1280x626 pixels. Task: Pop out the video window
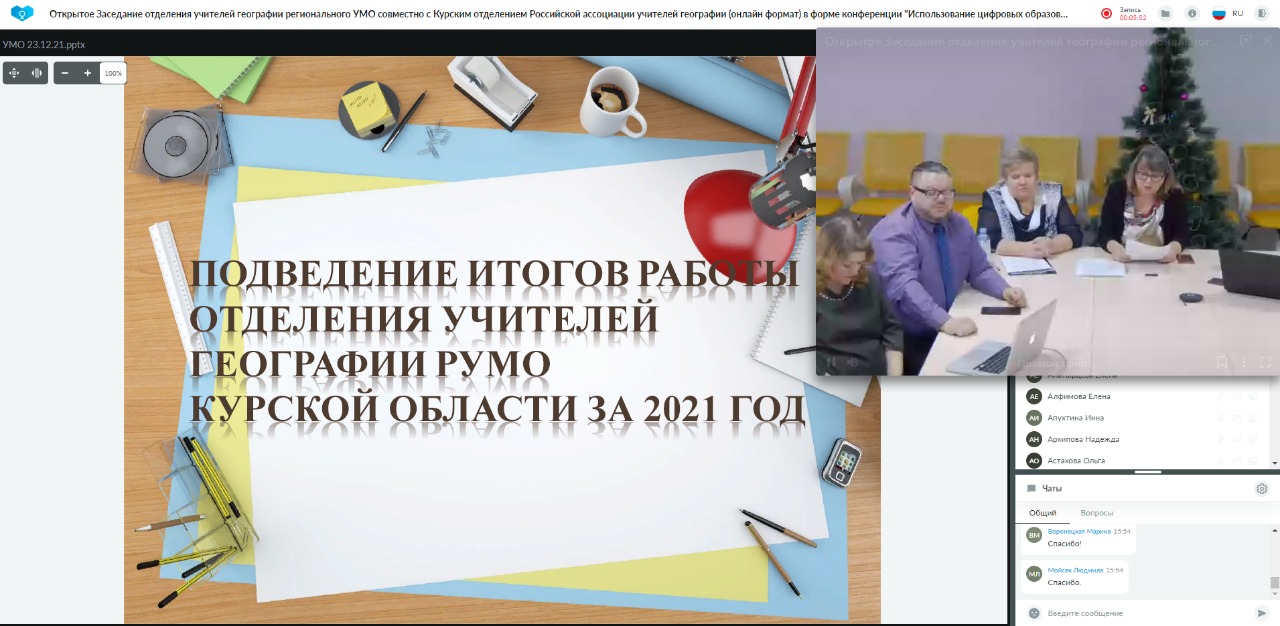pyautogui.click(x=1245, y=41)
